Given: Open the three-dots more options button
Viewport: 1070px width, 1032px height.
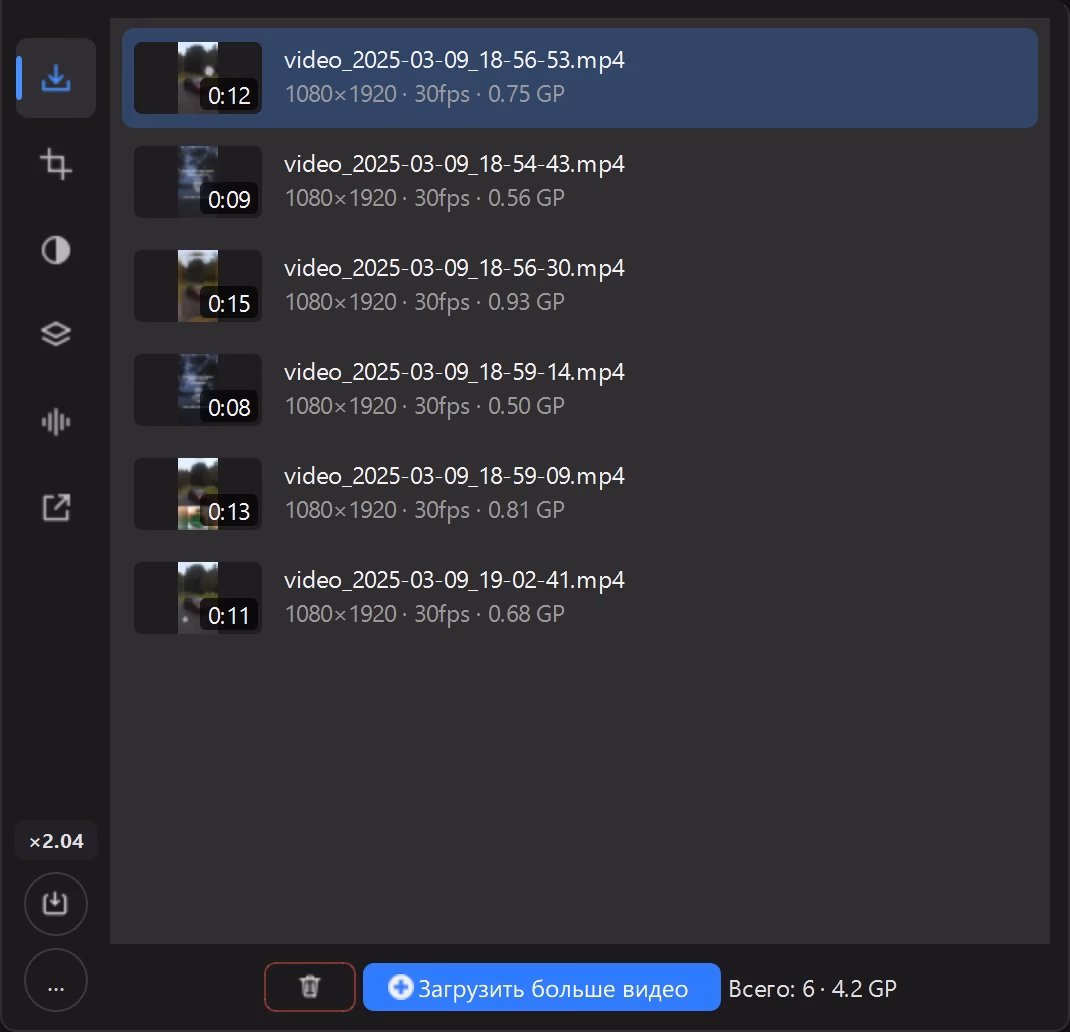Looking at the screenshot, I should click(56, 981).
